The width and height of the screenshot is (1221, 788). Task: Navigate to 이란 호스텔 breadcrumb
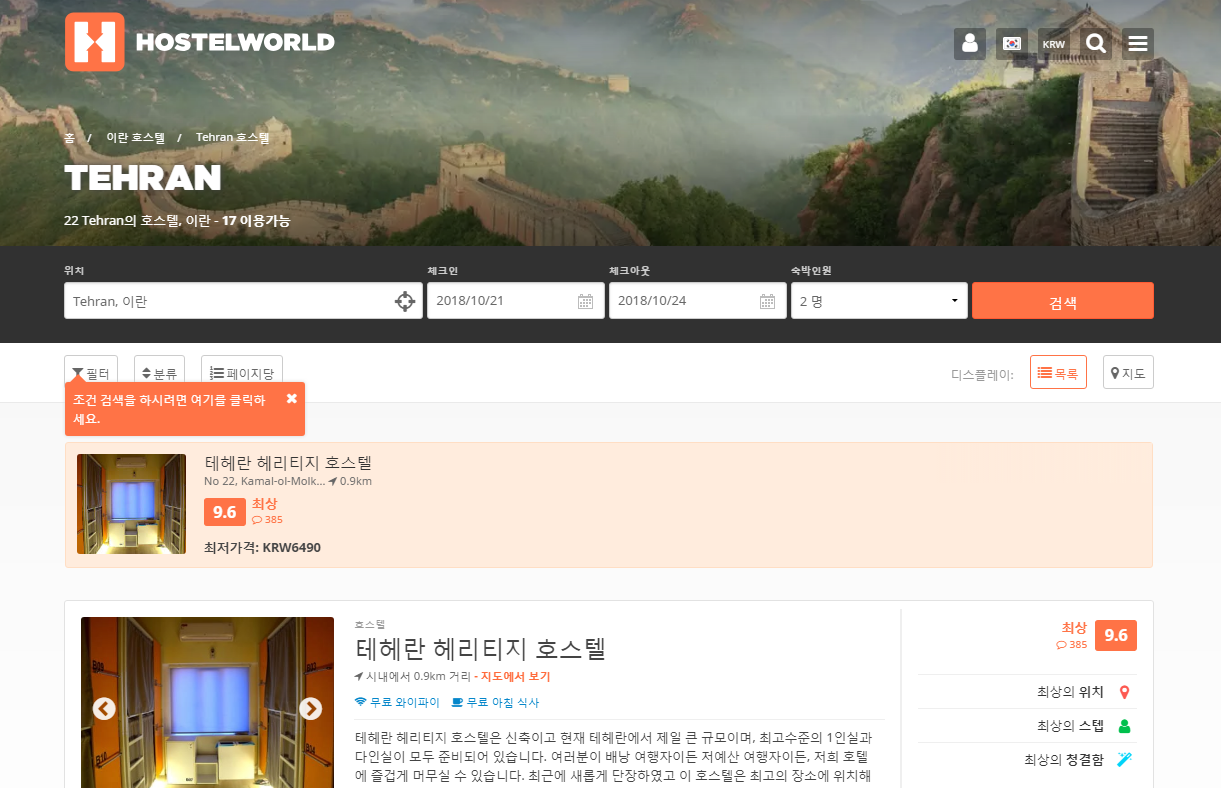pyautogui.click(x=138, y=137)
